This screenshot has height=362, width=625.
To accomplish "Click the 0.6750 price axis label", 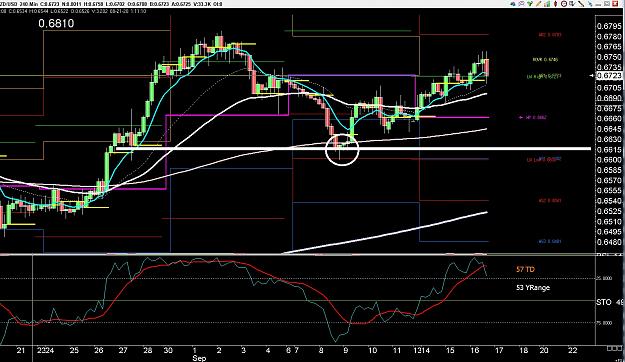I will point(609,57).
